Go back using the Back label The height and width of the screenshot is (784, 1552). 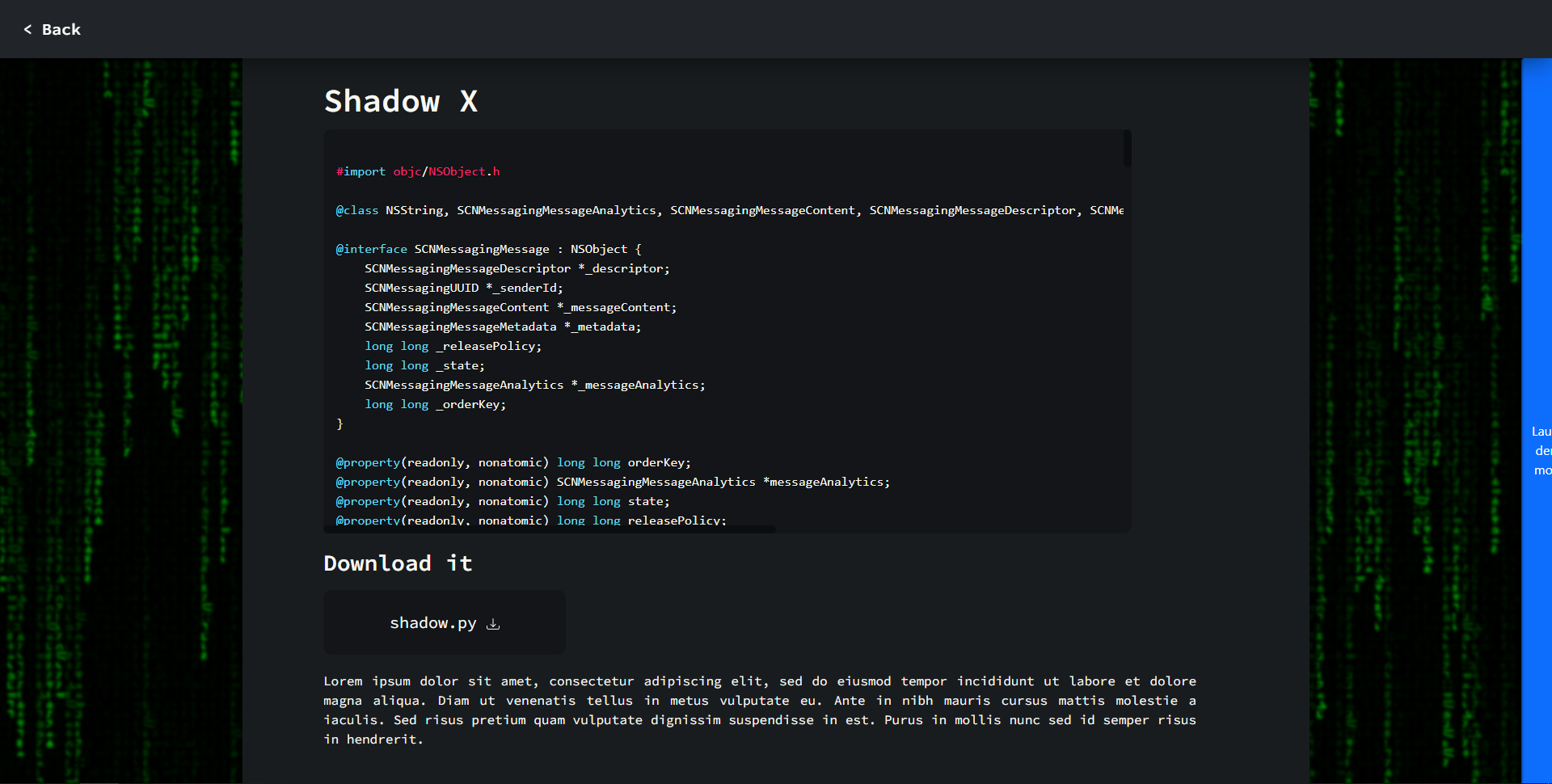pos(61,29)
